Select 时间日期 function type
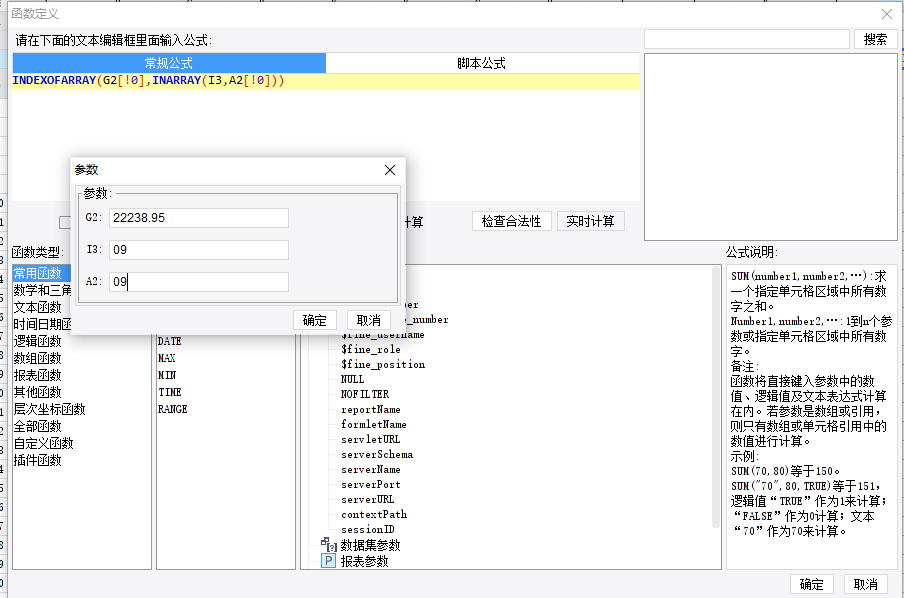Image resolution: width=904 pixels, height=598 pixels. coord(42,324)
